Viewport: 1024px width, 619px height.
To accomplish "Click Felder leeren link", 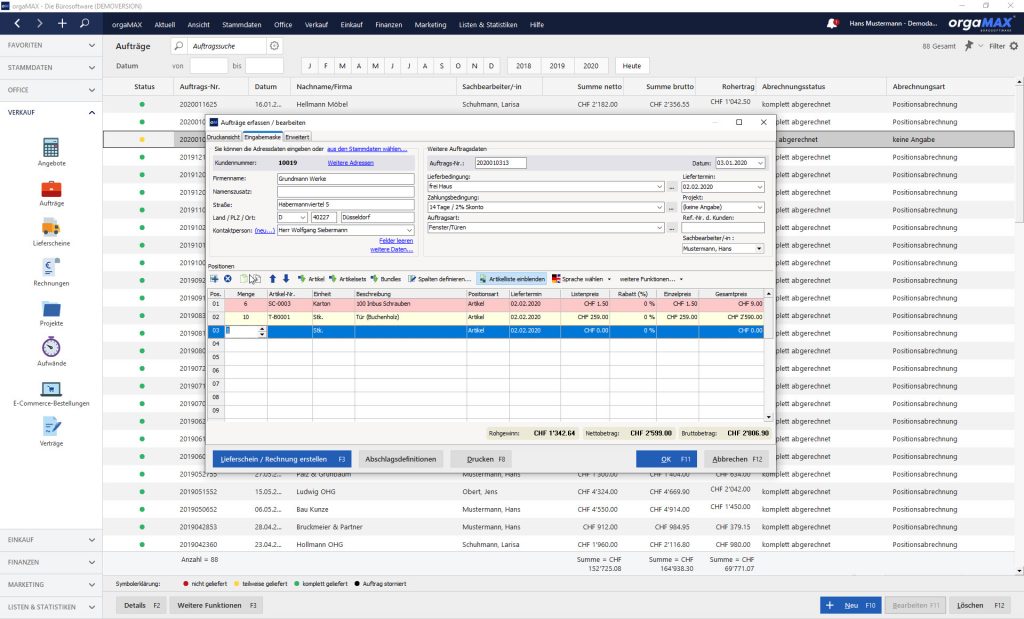I will pos(396,241).
